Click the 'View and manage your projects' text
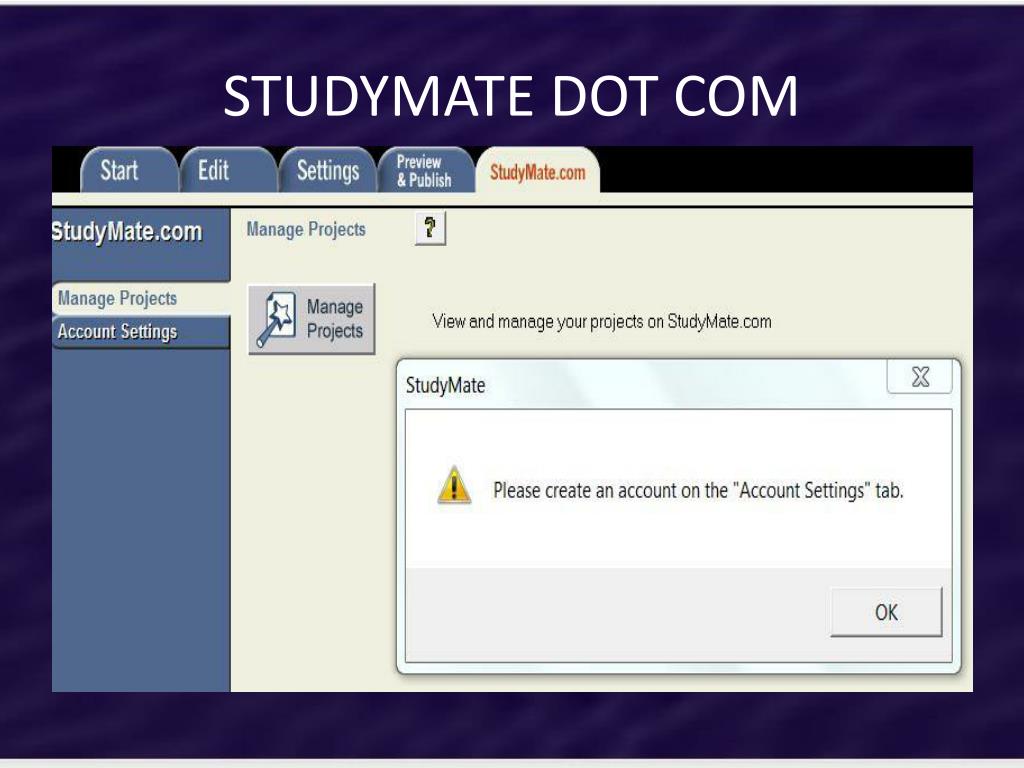 (601, 321)
